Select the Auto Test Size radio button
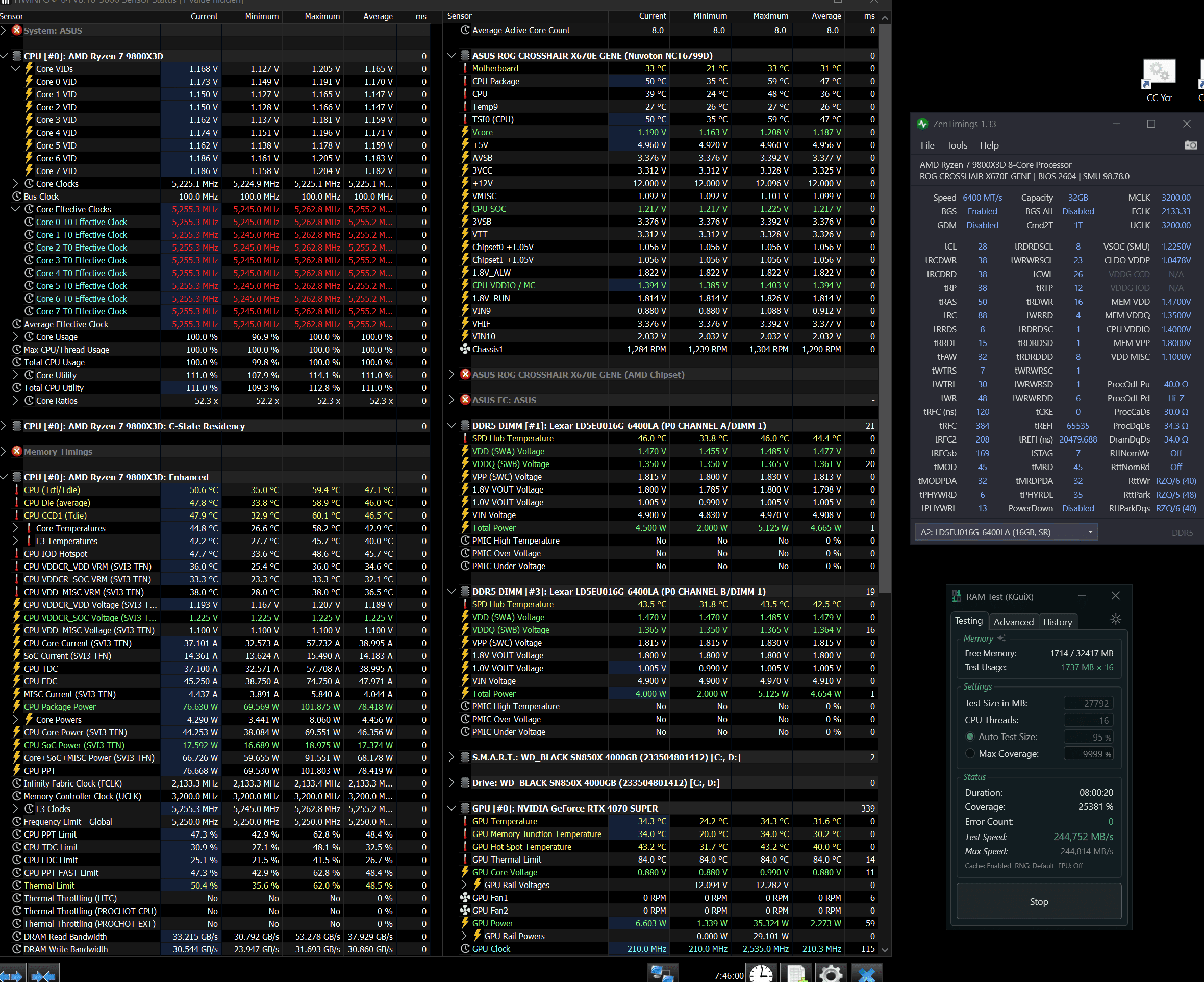Viewport: 1204px width, 982px height. [x=970, y=736]
